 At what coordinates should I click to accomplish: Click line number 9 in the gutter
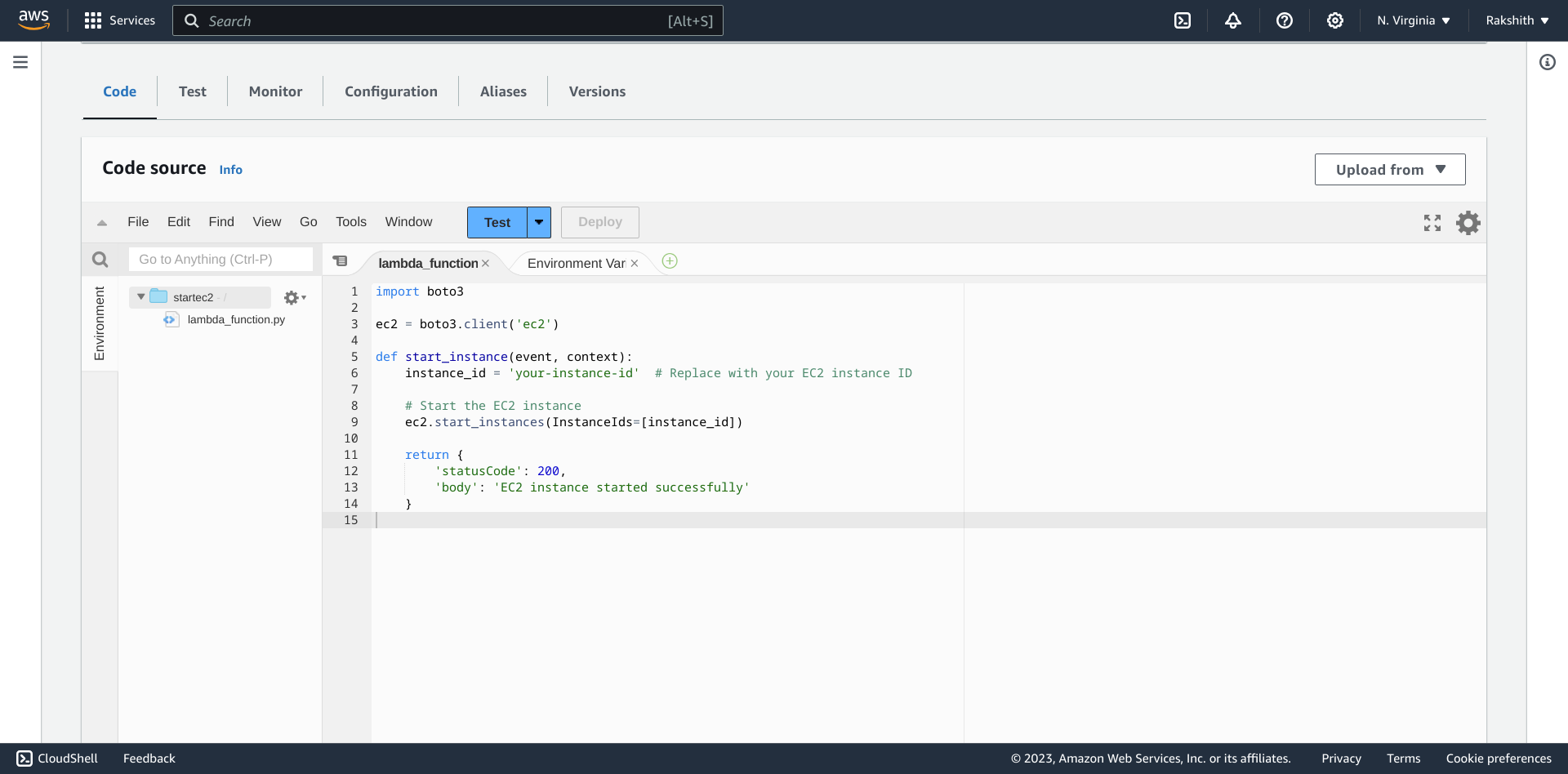point(354,422)
